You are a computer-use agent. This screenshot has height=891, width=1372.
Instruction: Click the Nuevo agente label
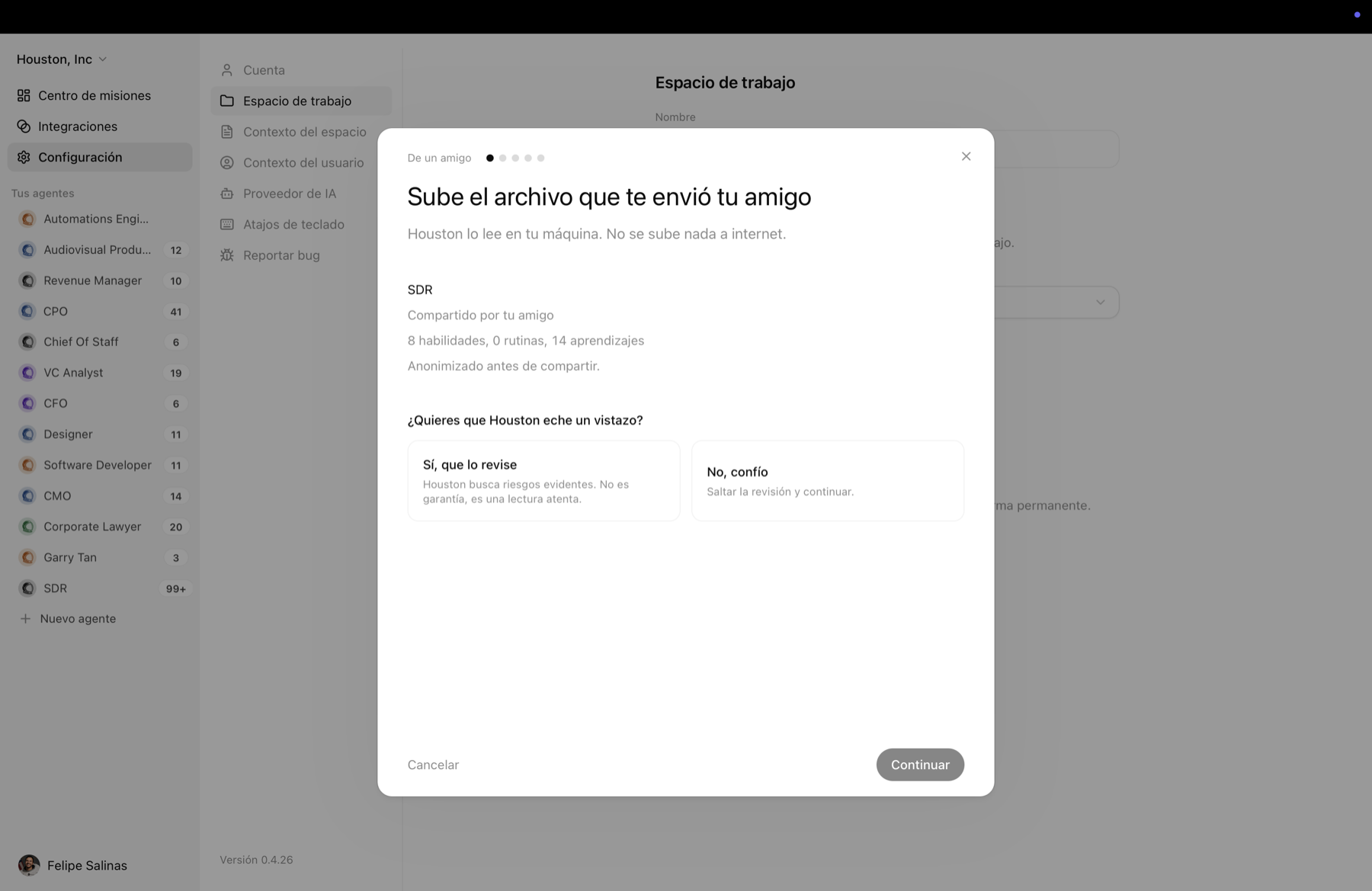(x=78, y=619)
